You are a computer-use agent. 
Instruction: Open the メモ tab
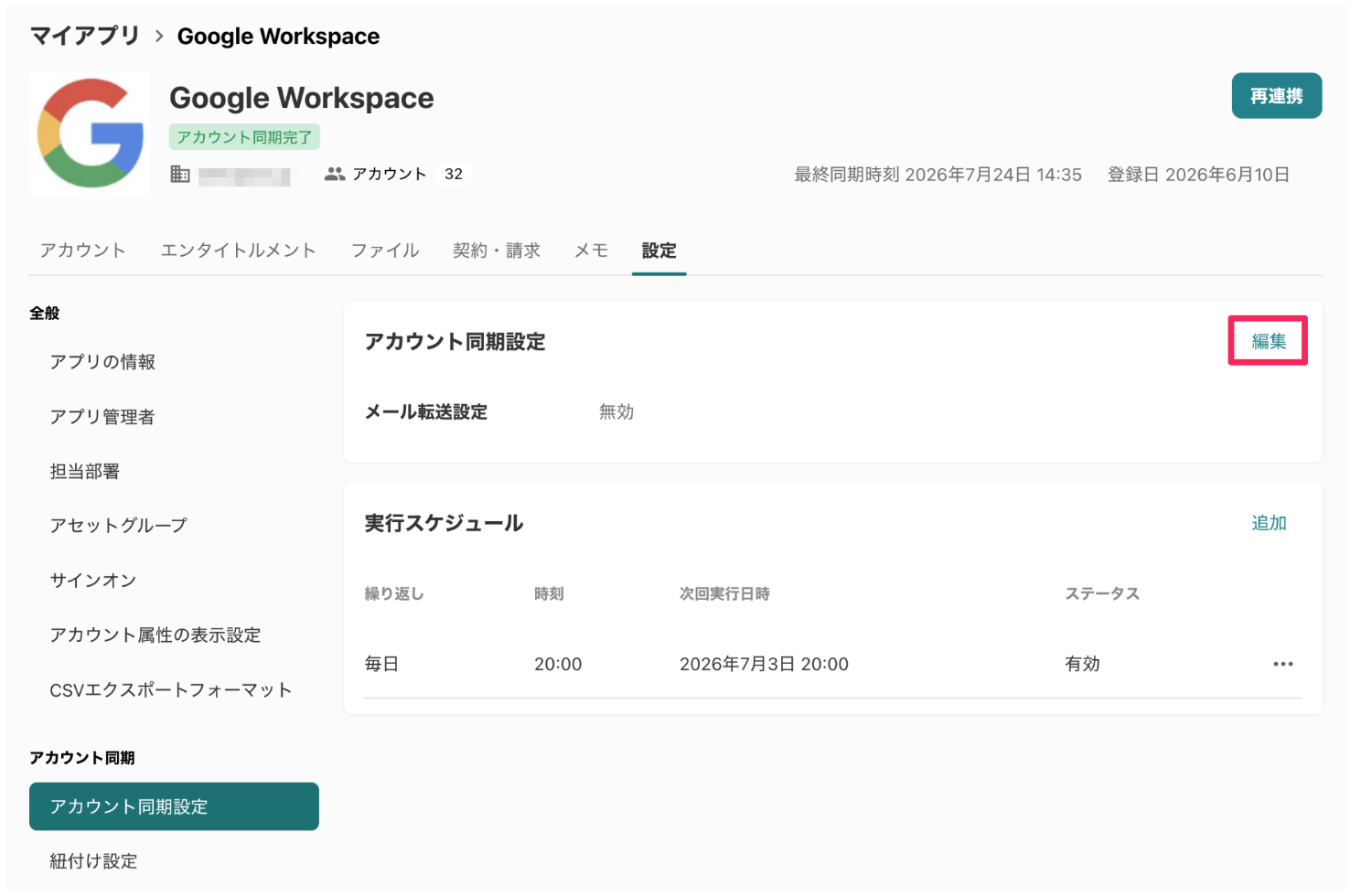point(591,251)
